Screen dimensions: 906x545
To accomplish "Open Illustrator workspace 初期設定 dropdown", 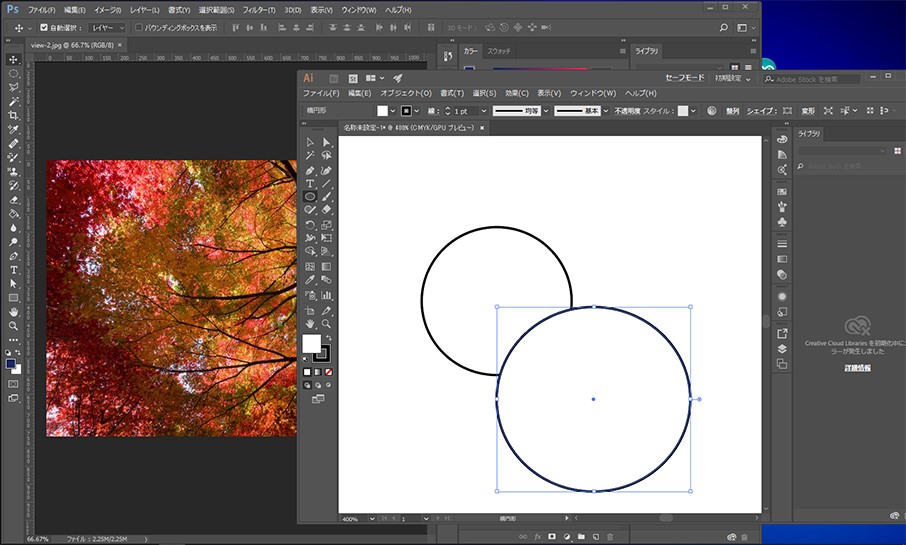I will point(733,78).
